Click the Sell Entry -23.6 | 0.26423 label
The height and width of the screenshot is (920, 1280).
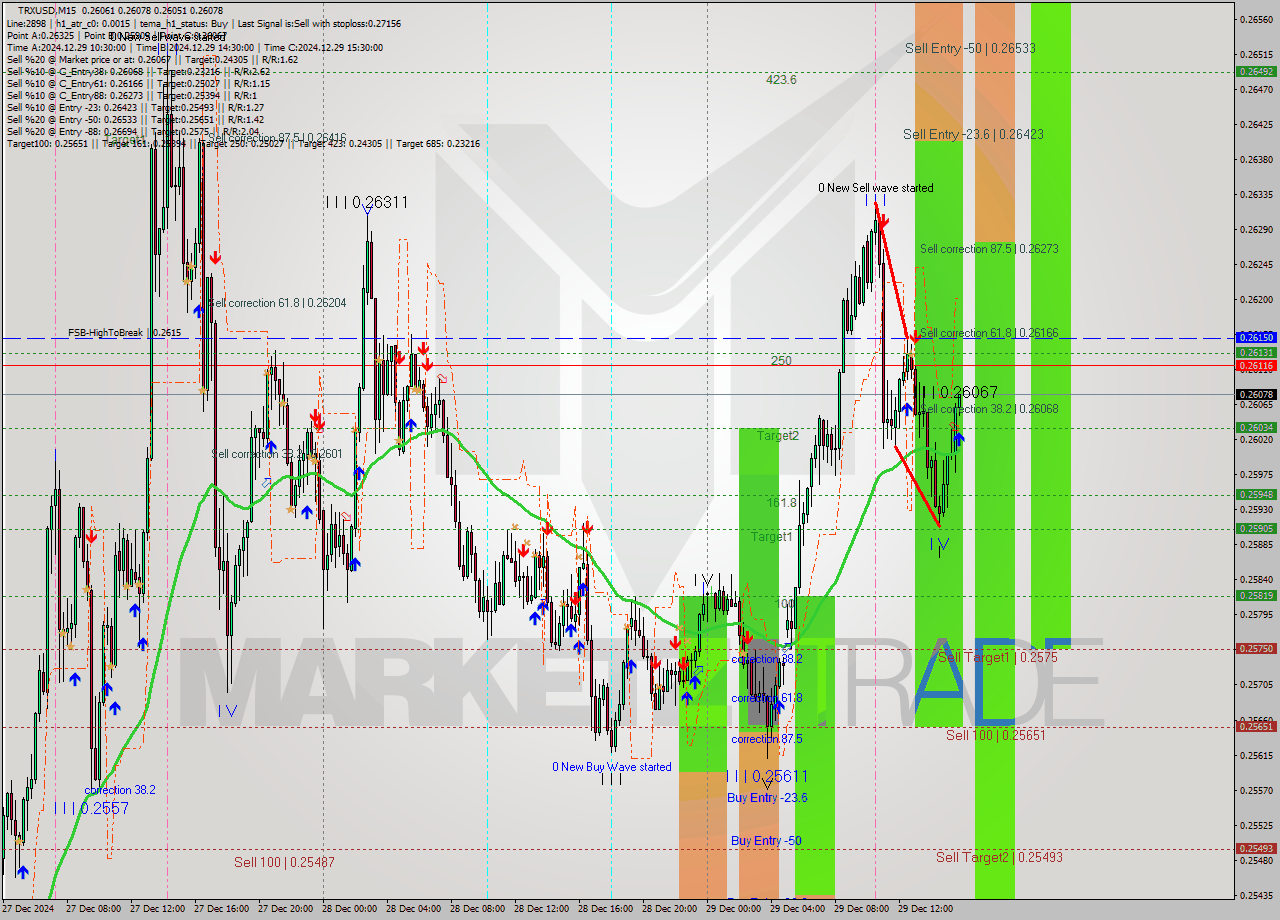[x=973, y=134]
